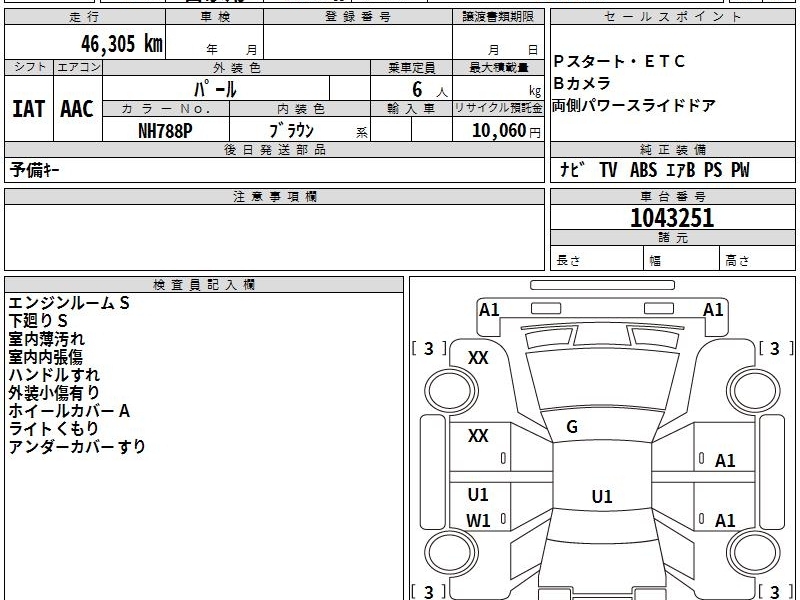Click the 走行 column header
The height and width of the screenshot is (600, 800).
tap(85, 17)
